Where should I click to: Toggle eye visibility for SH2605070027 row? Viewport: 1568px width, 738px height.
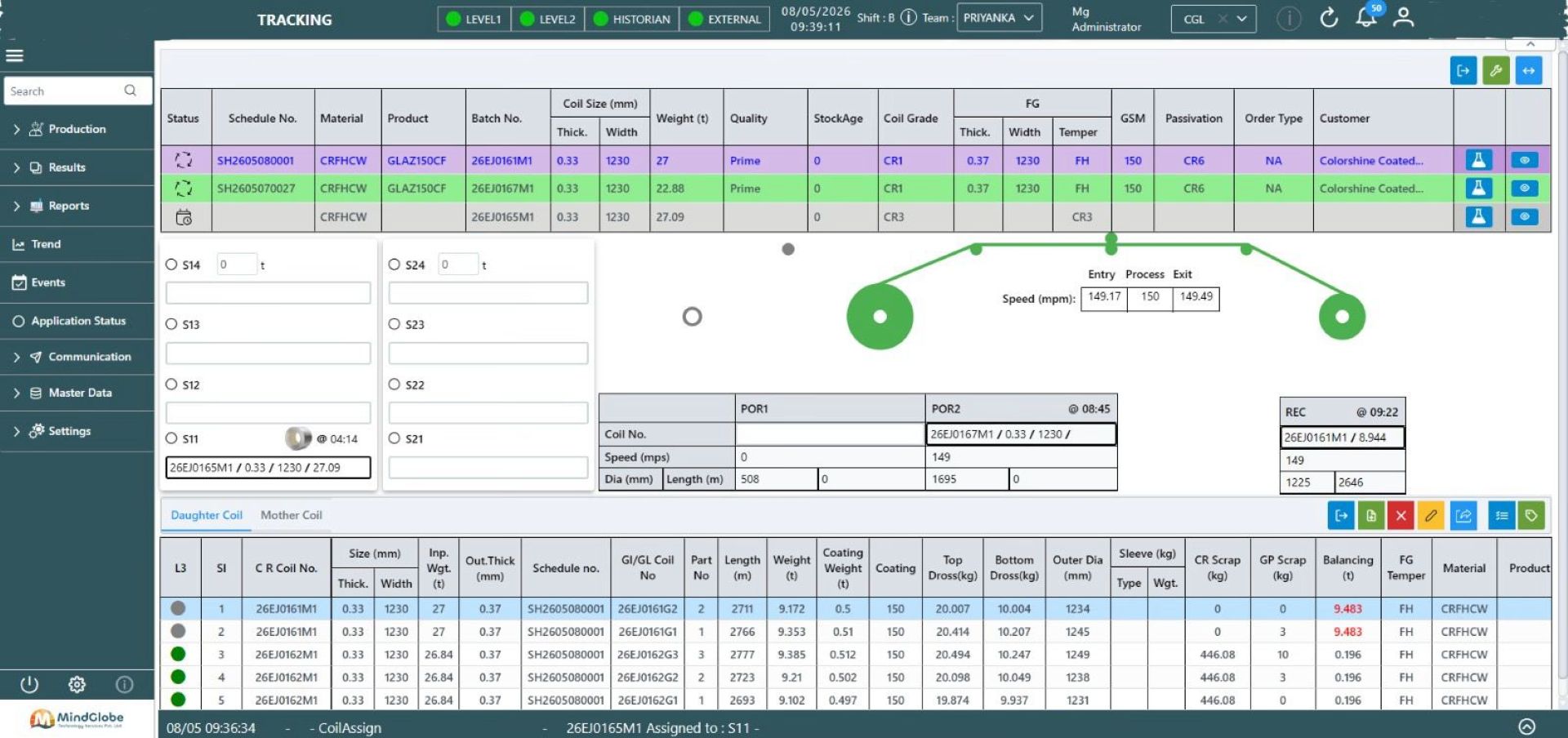(1525, 188)
